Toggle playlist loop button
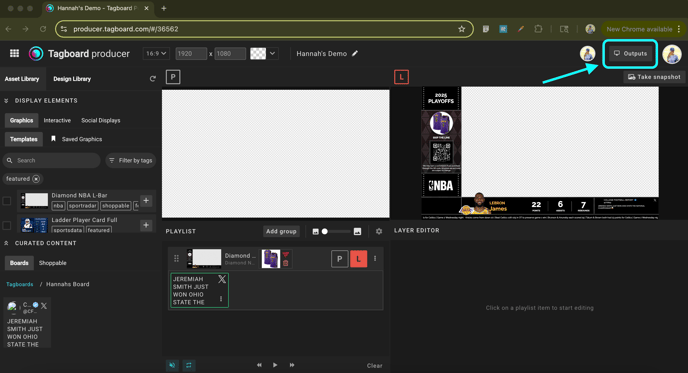This screenshot has height=373, width=688. click(x=189, y=365)
